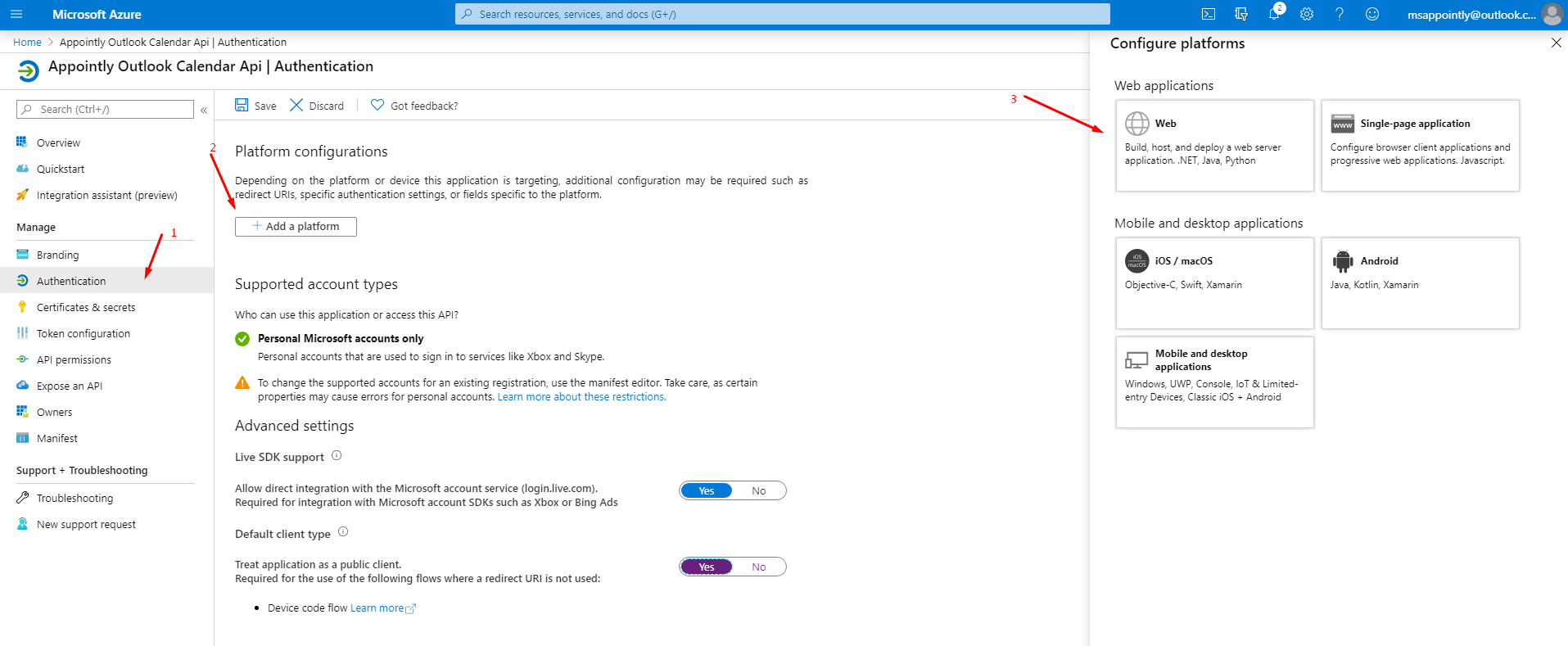Screen dimensions: 1568x646
Task: Choose the Web platform card
Action: [x=1214, y=146]
